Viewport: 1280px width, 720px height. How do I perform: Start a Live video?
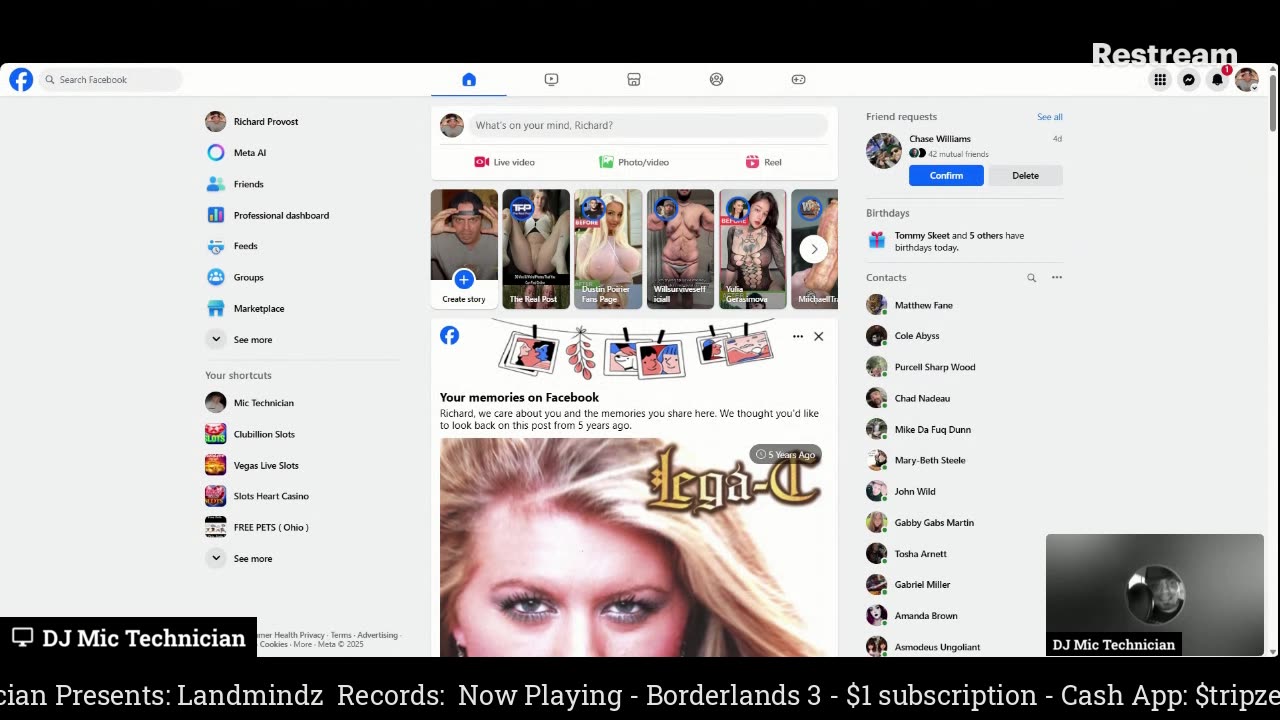click(x=505, y=162)
